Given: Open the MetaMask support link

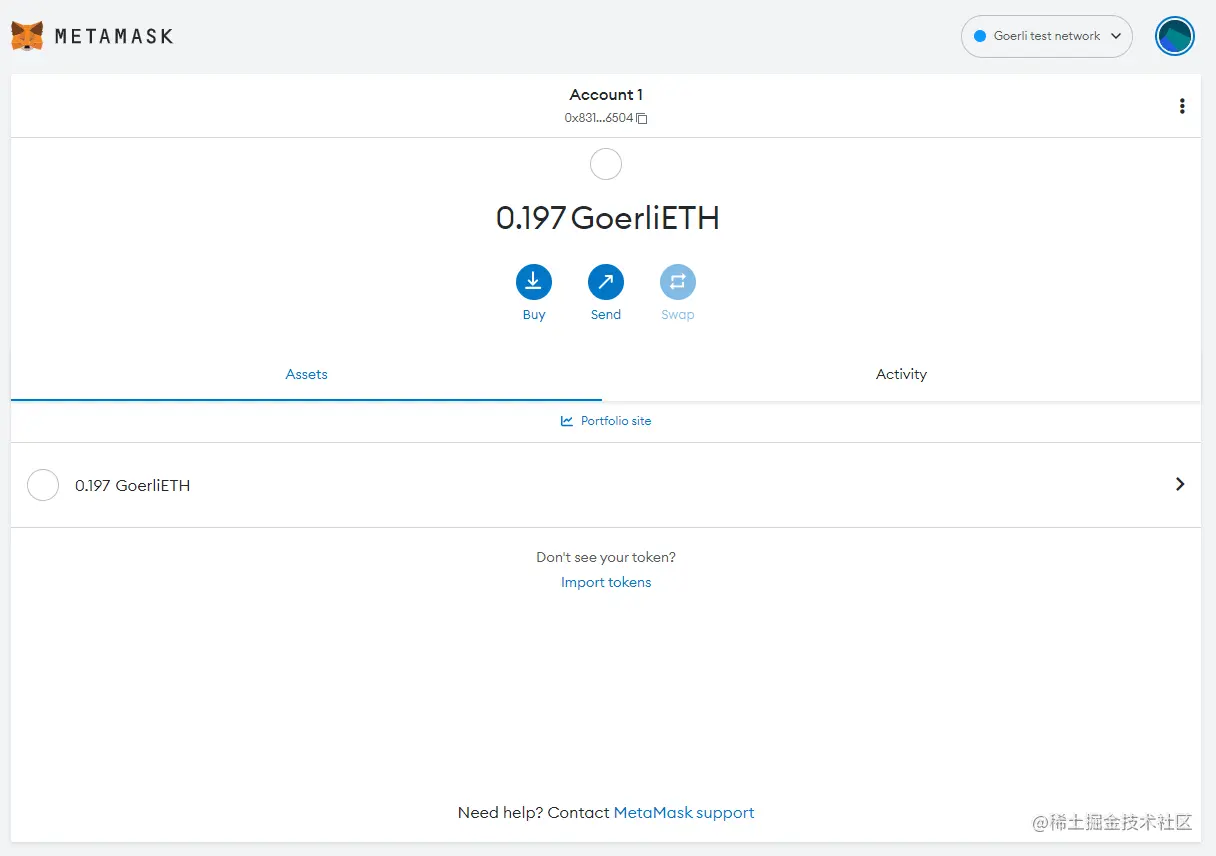Looking at the screenshot, I should [x=684, y=813].
